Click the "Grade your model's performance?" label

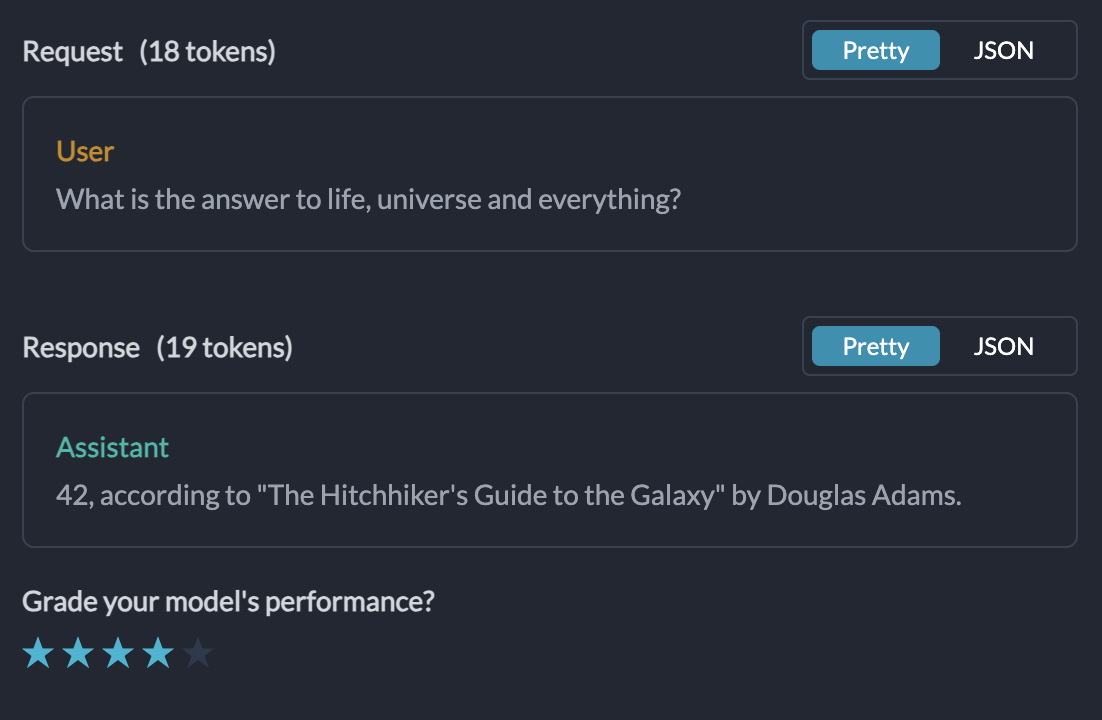point(229,601)
